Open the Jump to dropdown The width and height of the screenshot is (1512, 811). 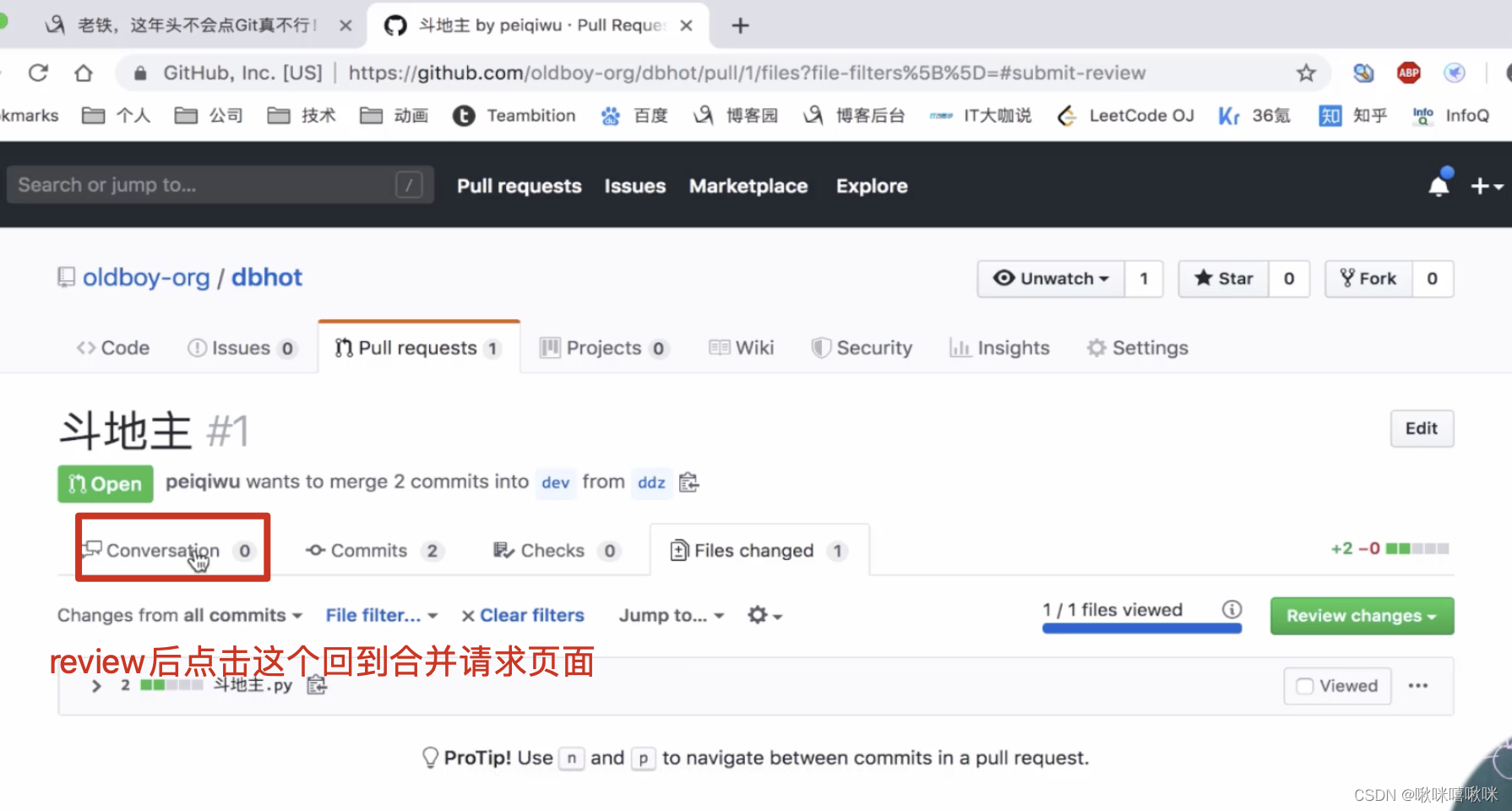[x=672, y=615]
